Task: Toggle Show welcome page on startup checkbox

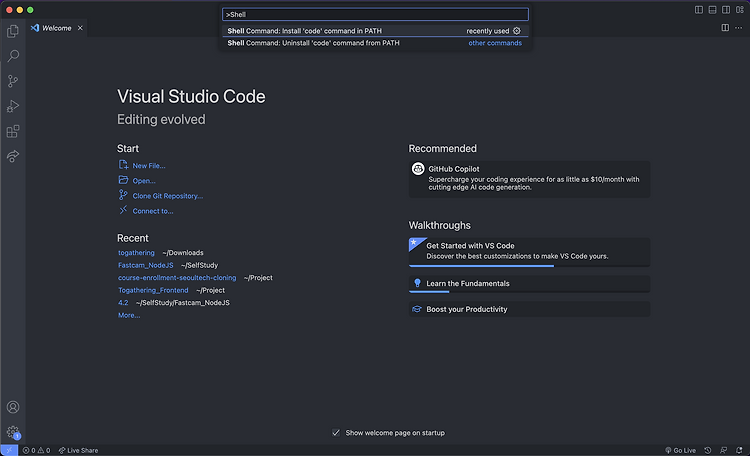Action: click(x=336, y=433)
